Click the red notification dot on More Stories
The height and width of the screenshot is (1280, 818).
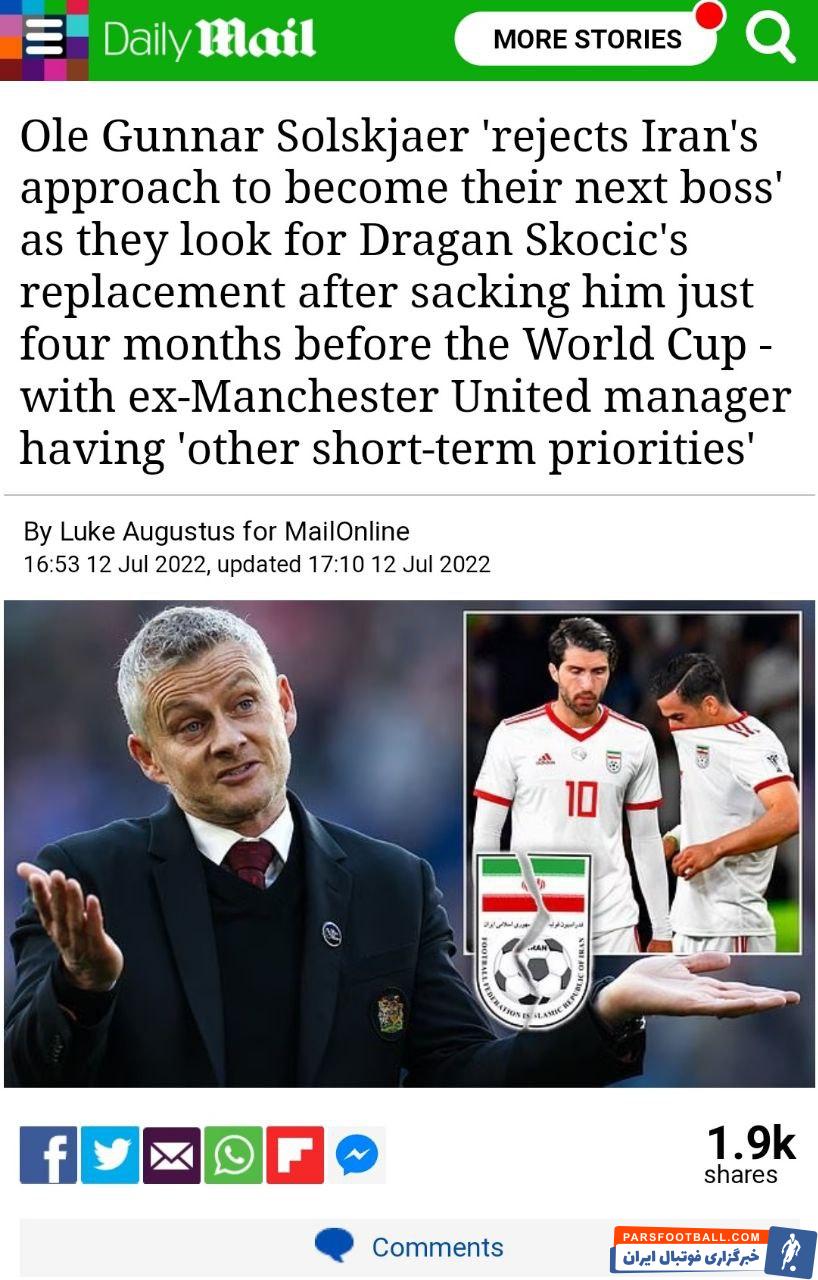click(709, 15)
